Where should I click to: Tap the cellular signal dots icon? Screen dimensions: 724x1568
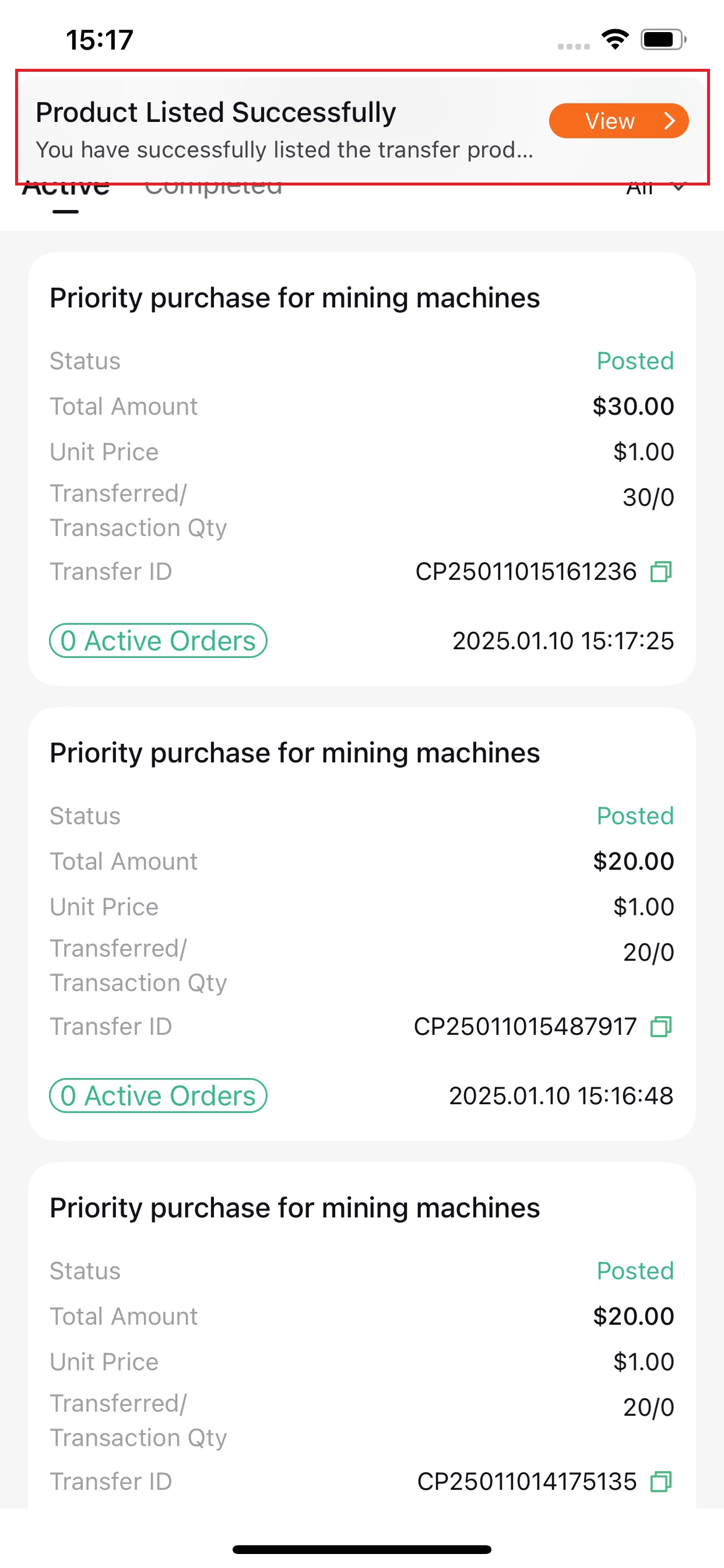click(574, 46)
